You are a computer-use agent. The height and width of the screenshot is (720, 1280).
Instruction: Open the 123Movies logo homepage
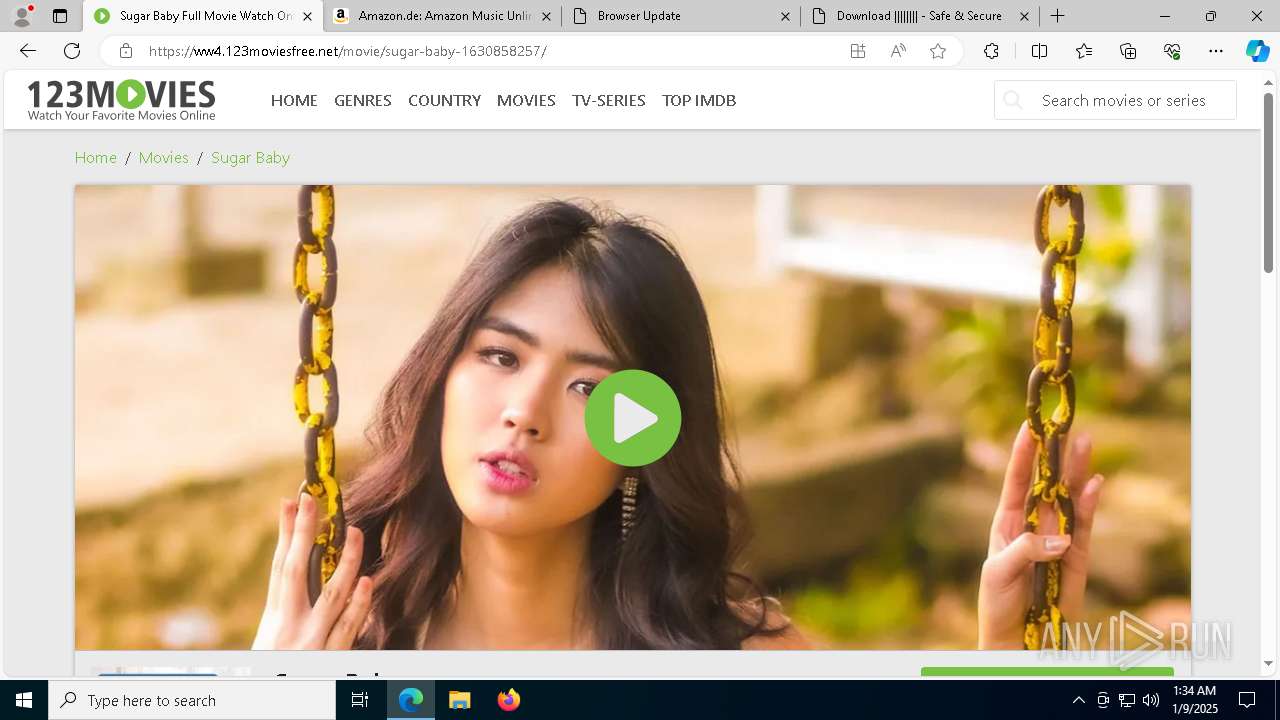[121, 100]
